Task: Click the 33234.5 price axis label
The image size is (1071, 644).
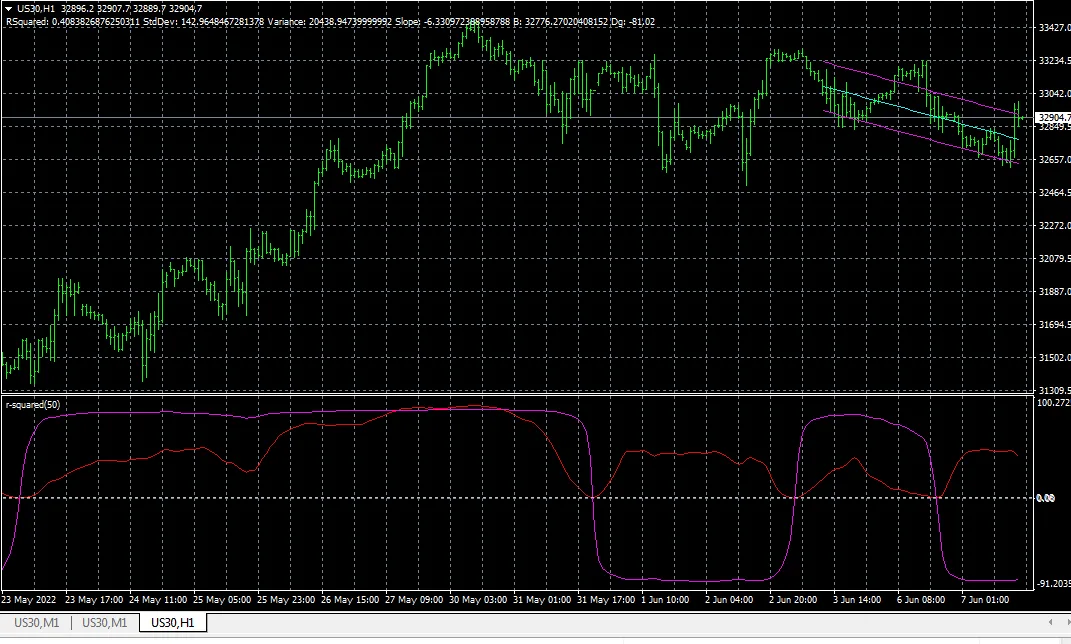Action: pyautogui.click(x=1053, y=61)
